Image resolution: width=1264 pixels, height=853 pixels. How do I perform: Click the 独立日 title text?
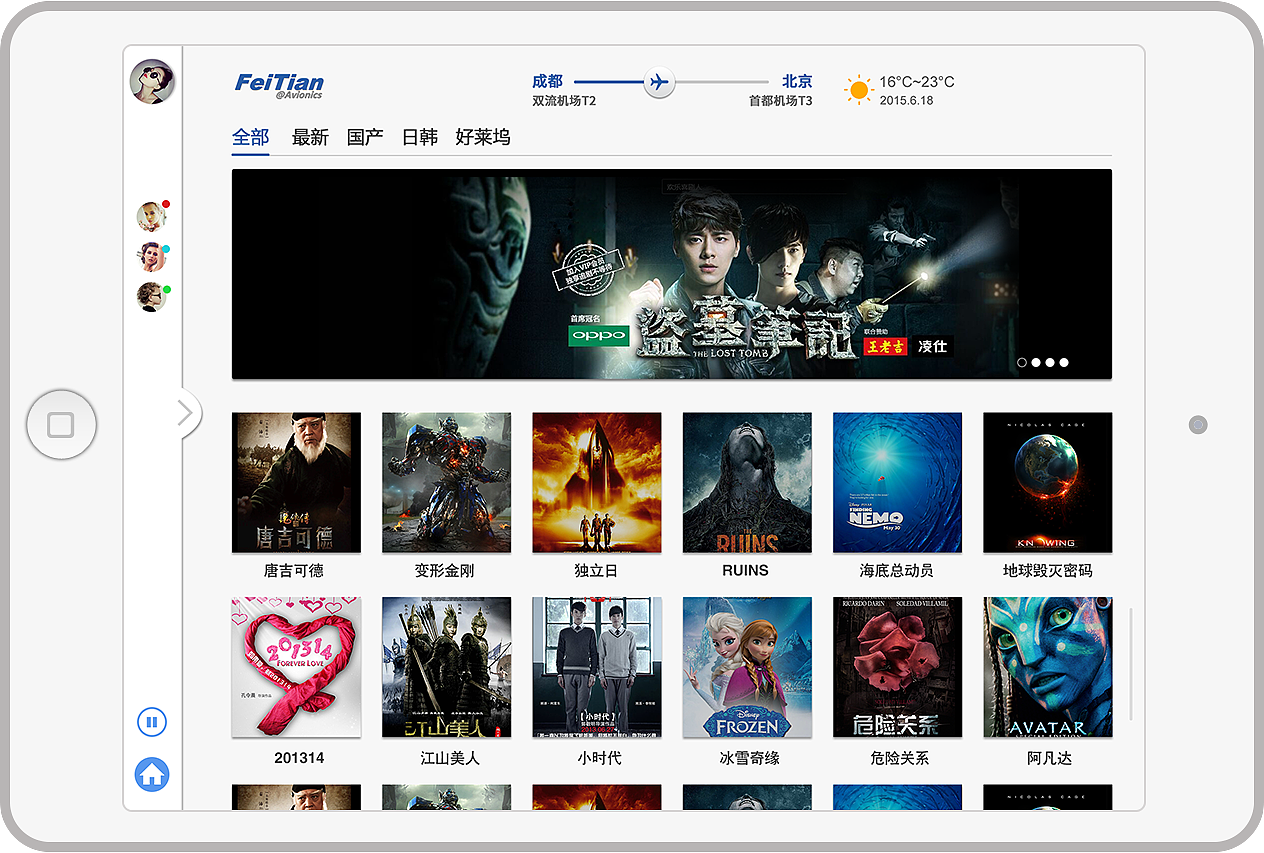click(596, 571)
